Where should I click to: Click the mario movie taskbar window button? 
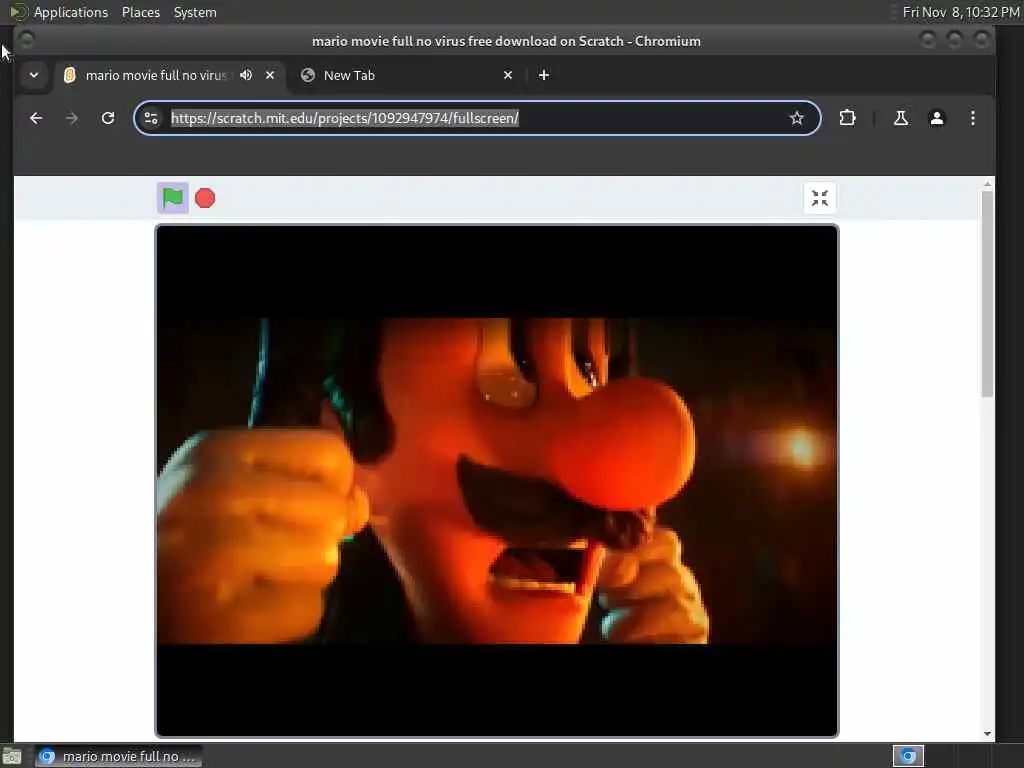pos(118,756)
